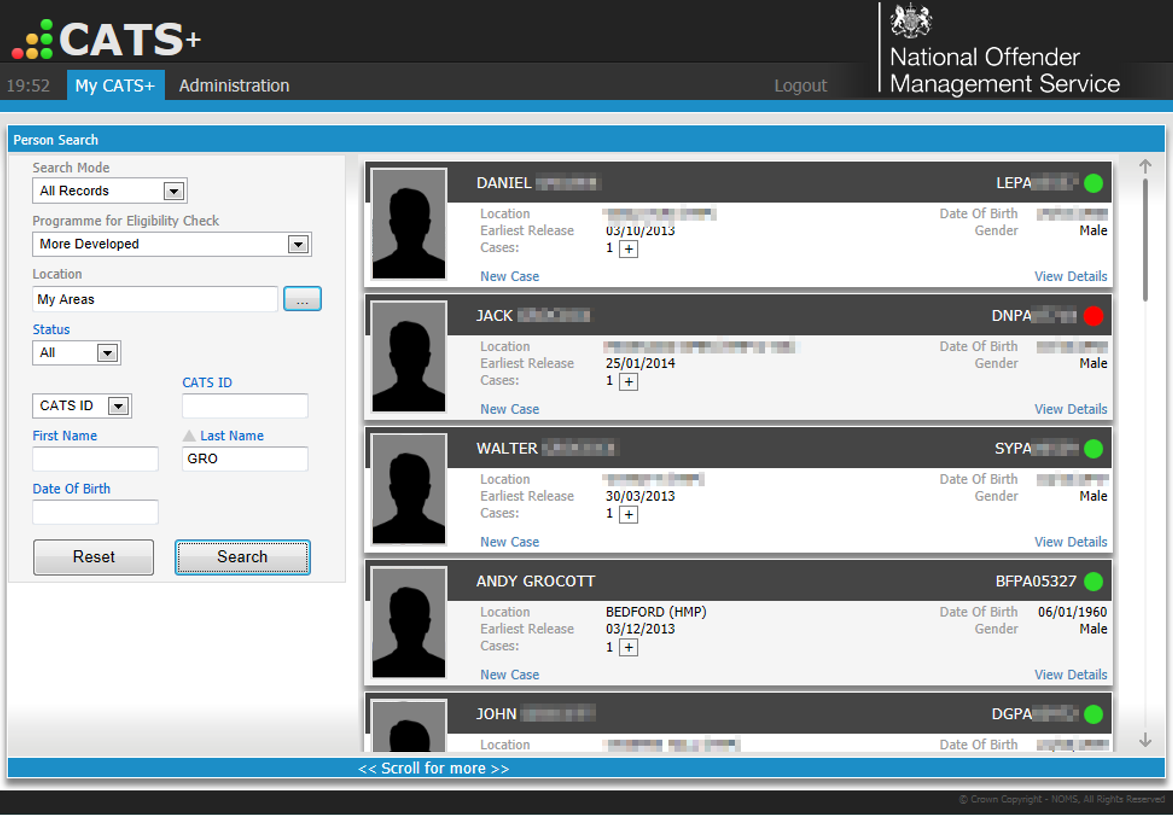
Task: Click the Person Search panel title
Action: [x=55, y=140]
